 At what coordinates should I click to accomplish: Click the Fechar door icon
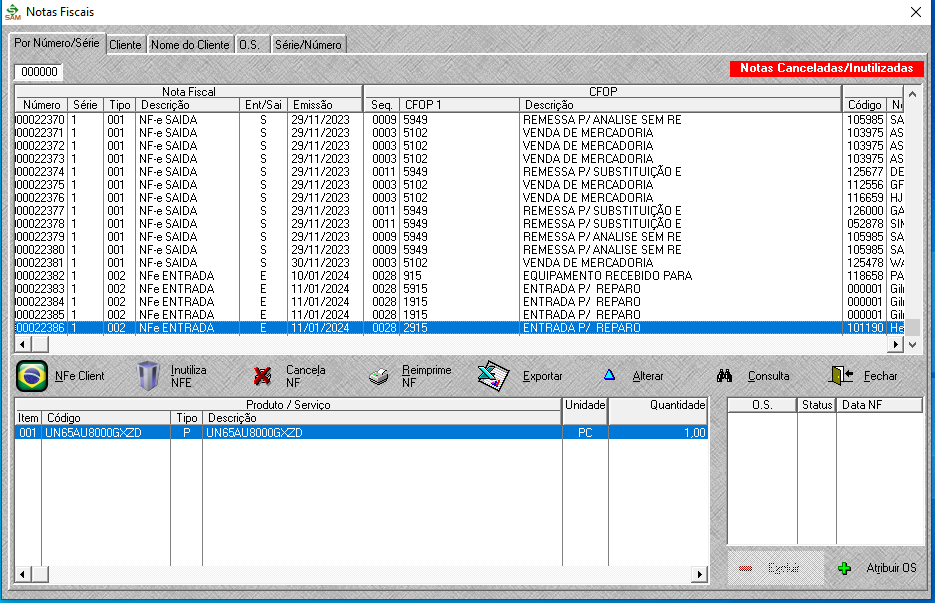(x=840, y=376)
